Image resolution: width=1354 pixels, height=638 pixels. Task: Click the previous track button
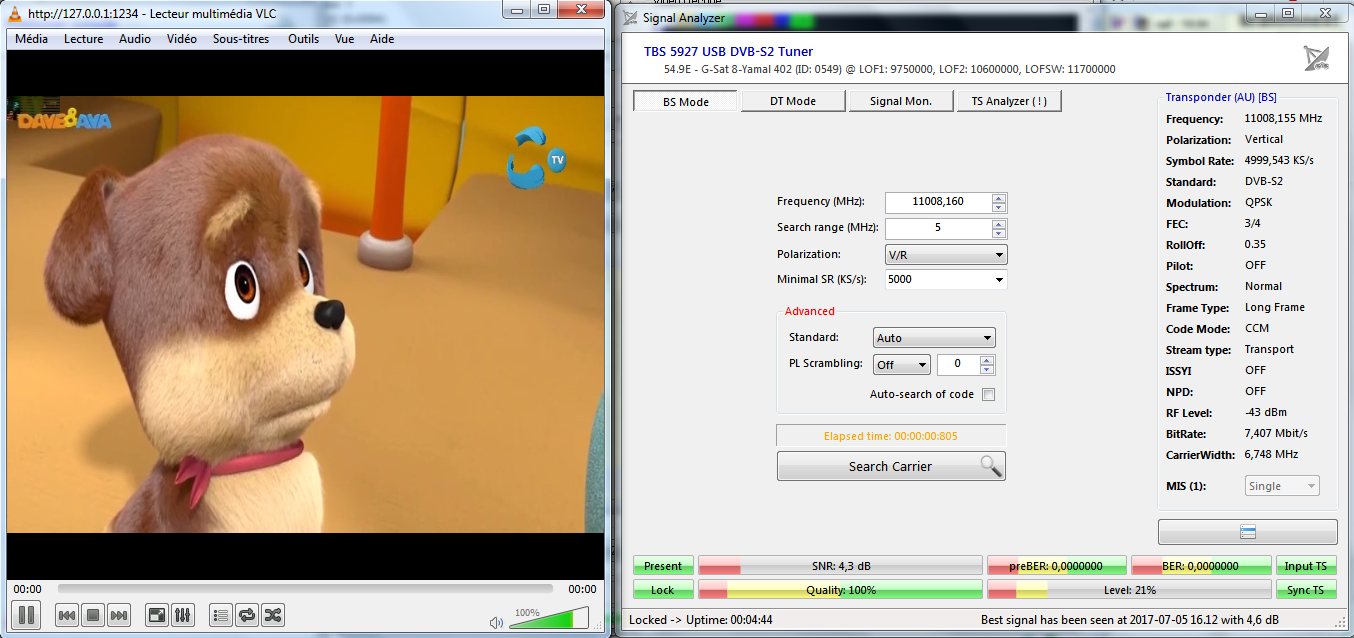67,615
